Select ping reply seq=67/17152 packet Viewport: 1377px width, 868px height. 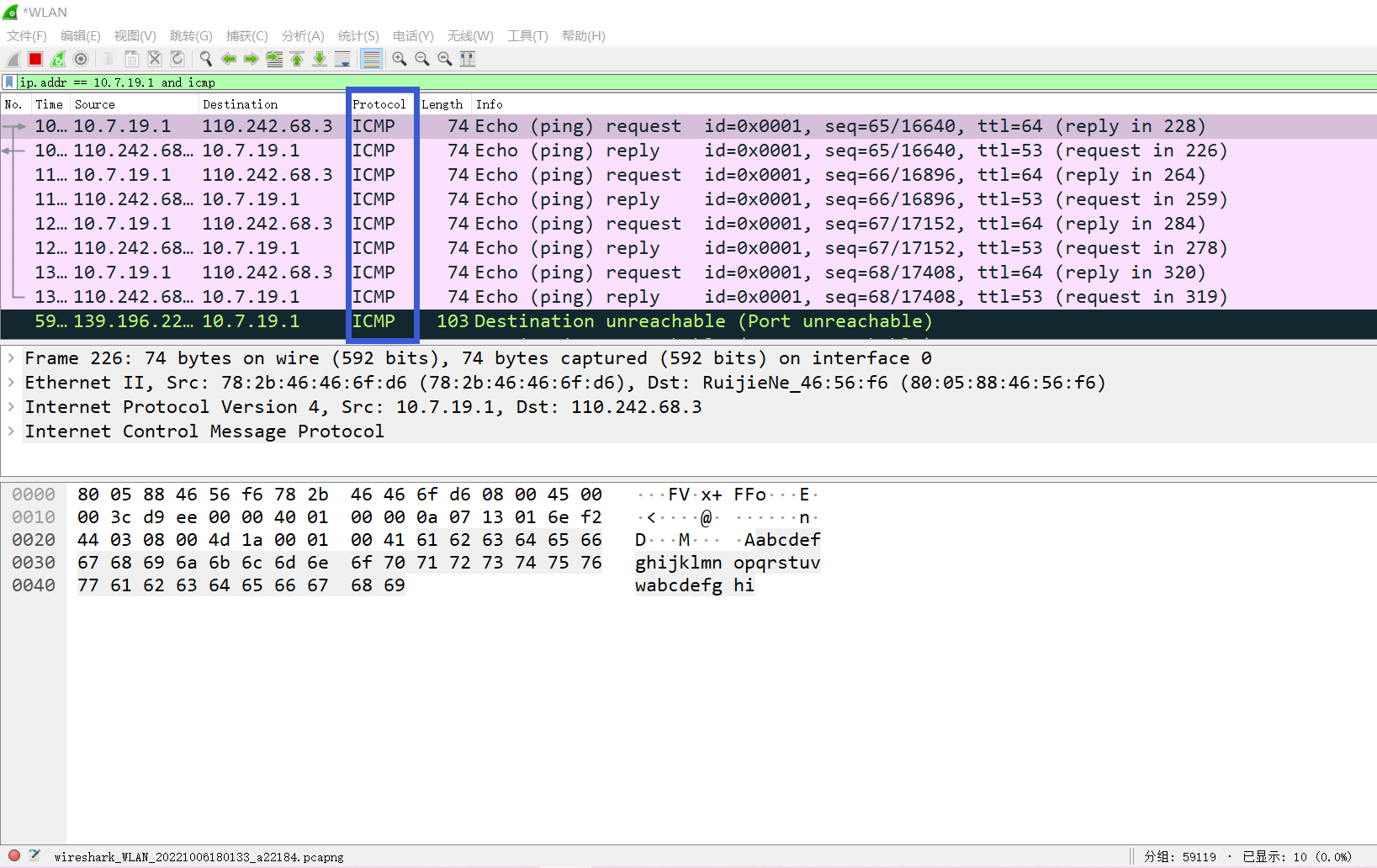pyautogui.click(x=688, y=248)
